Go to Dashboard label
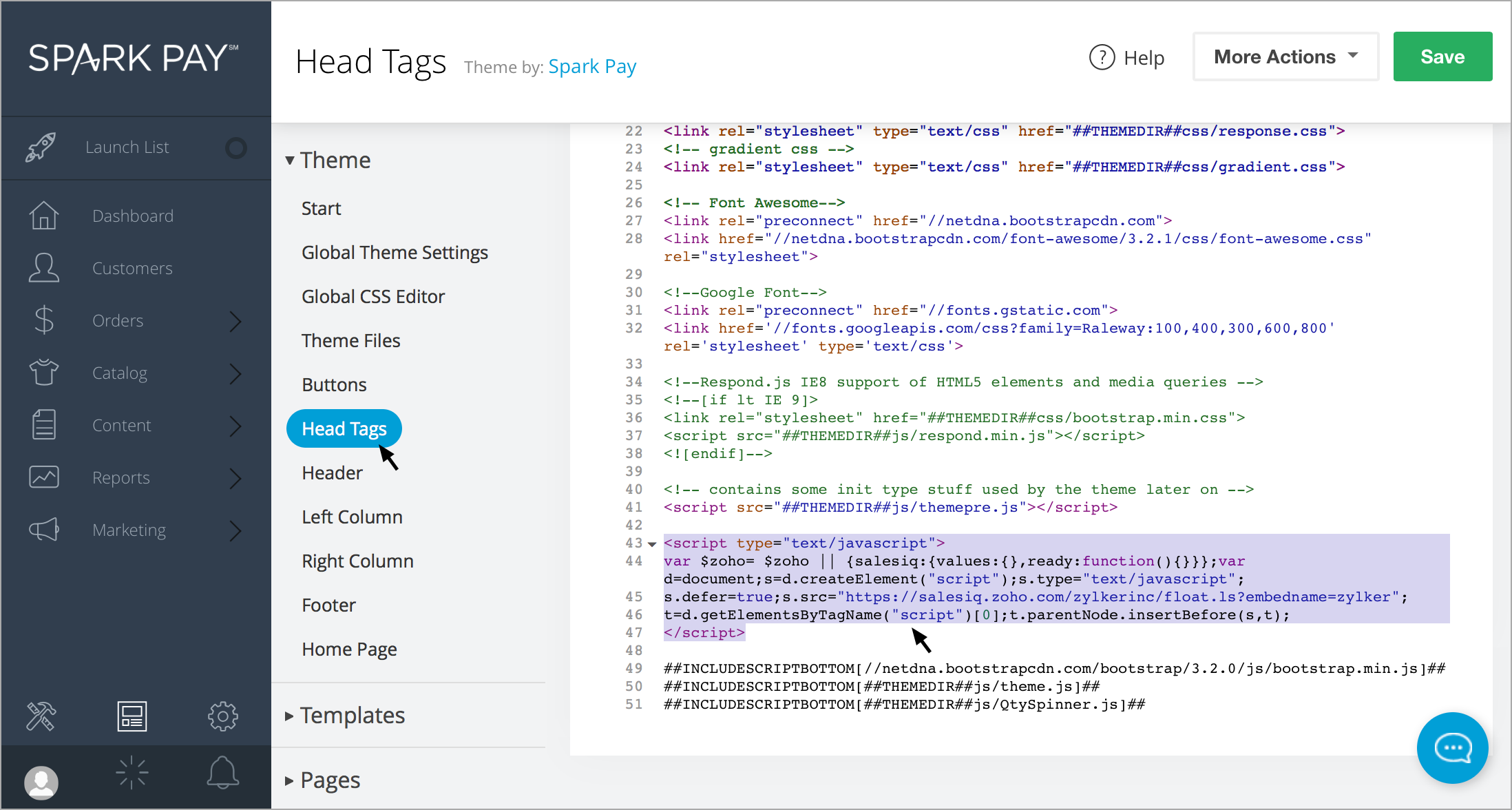 [x=133, y=216]
